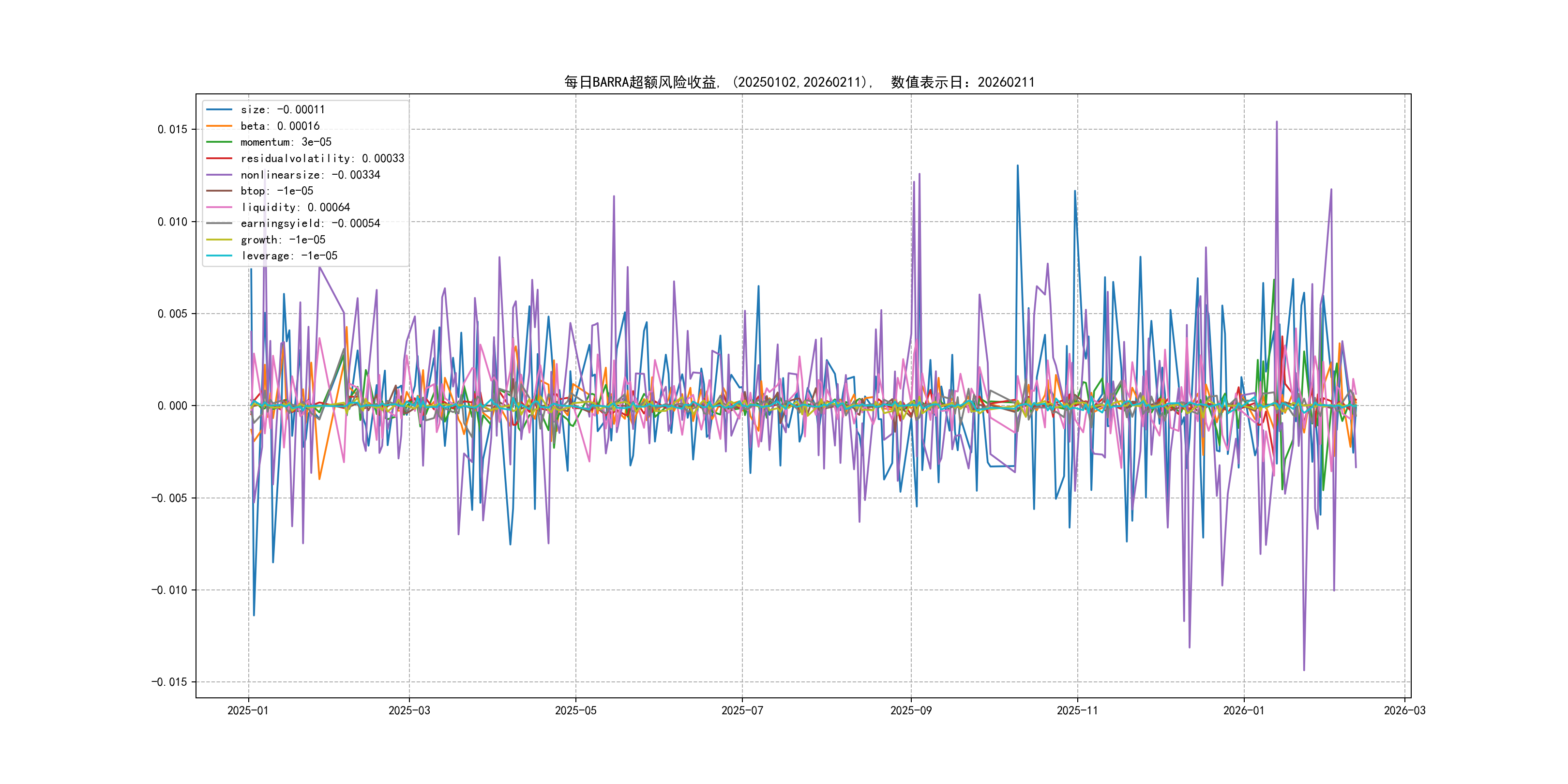The width and height of the screenshot is (1568, 784).
Task: Select the 'growth: -1e-05' legend label
Action: (x=283, y=240)
